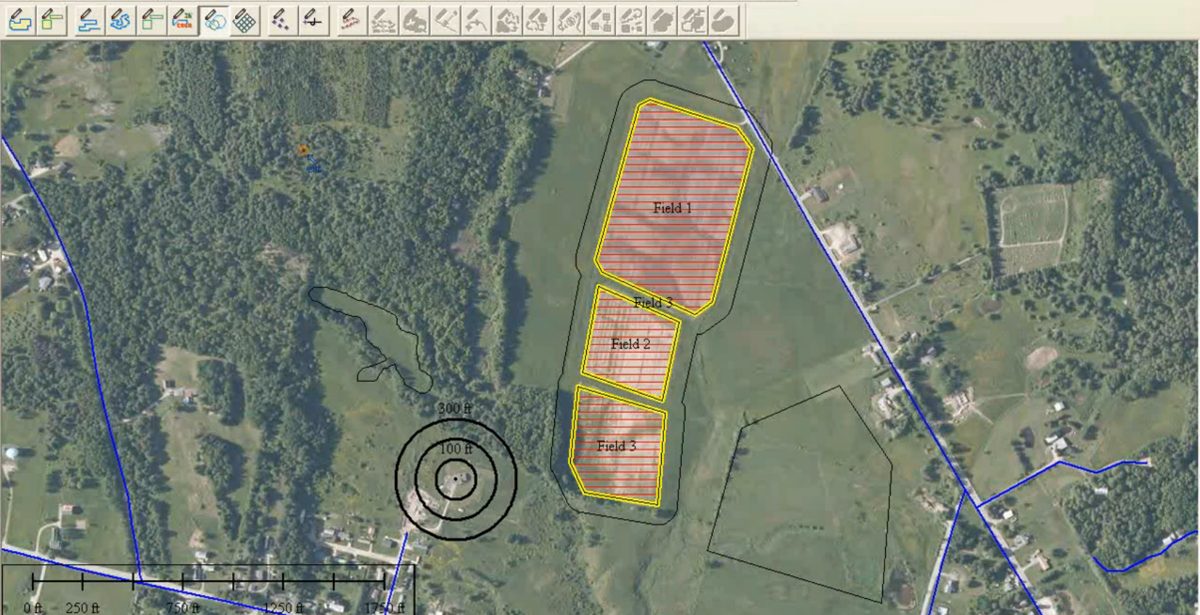
Task: Select the grid pattern sketch tool
Action: pyautogui.click(x=243, y=19)
